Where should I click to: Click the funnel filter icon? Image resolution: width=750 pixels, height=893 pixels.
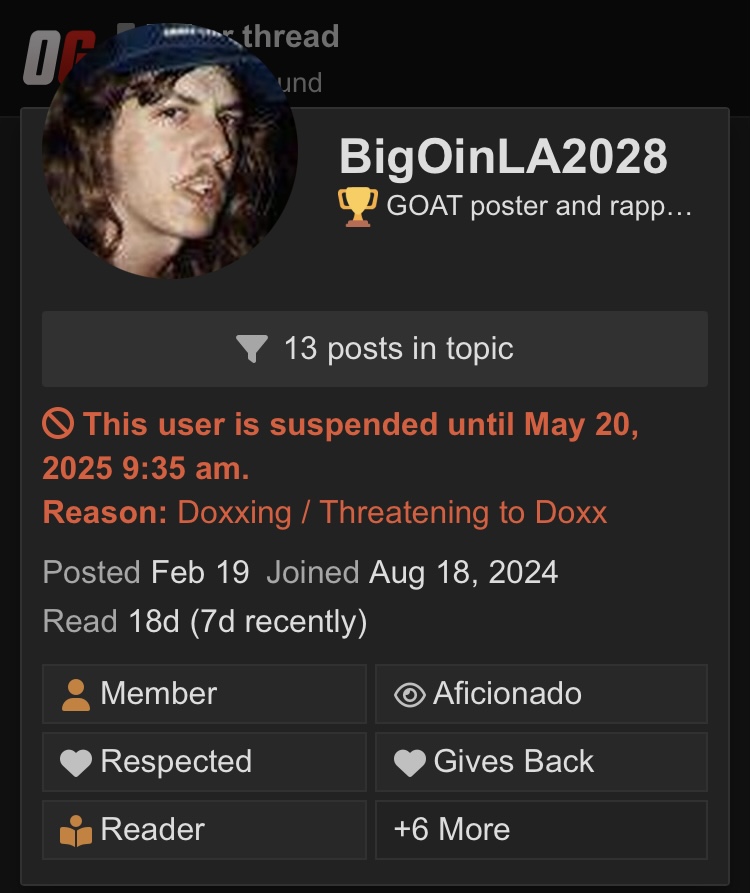point(252,349)
